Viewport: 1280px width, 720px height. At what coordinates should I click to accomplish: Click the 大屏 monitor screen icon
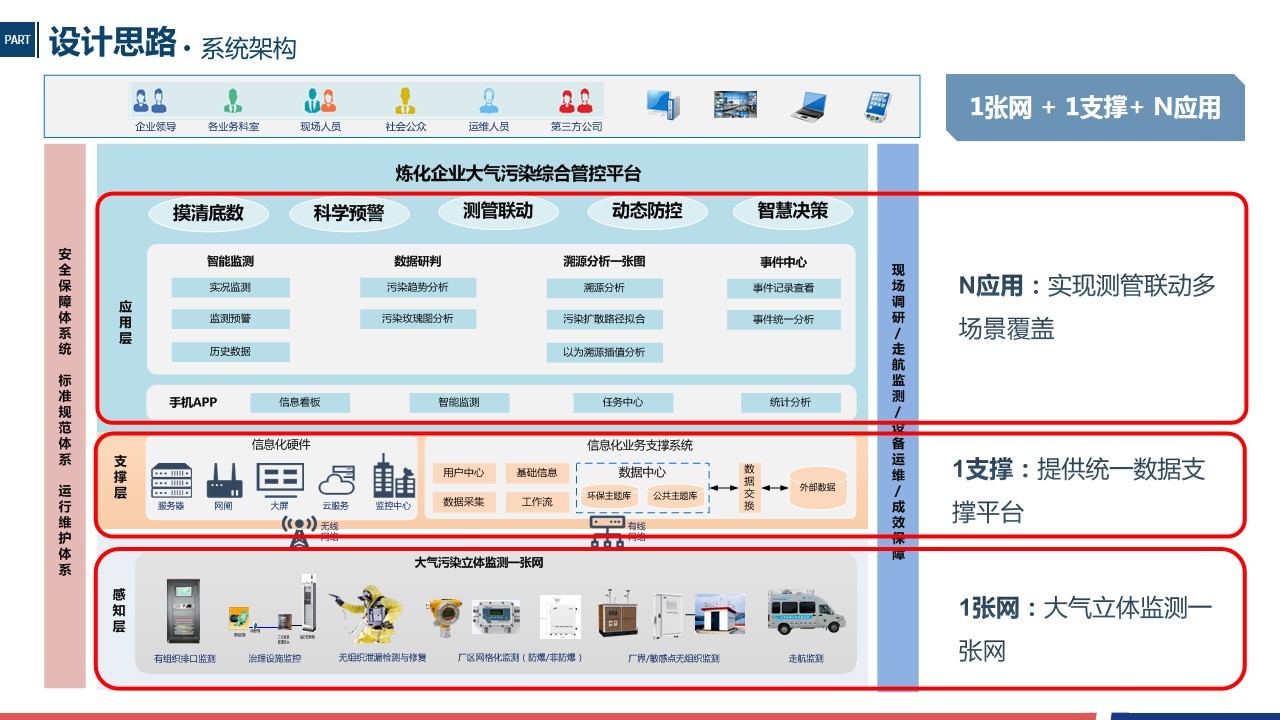[280, 480]
